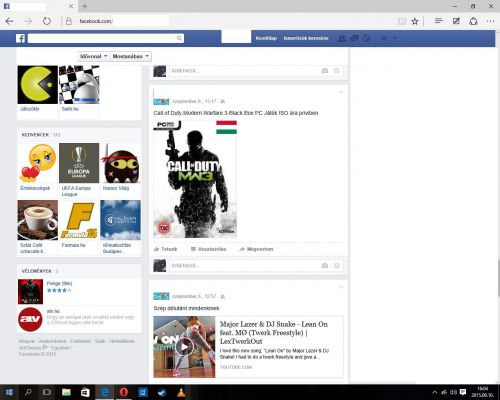
Task: Open Klímatisztítás Budapest thumbnail
Action: click(x=120, y=220)
